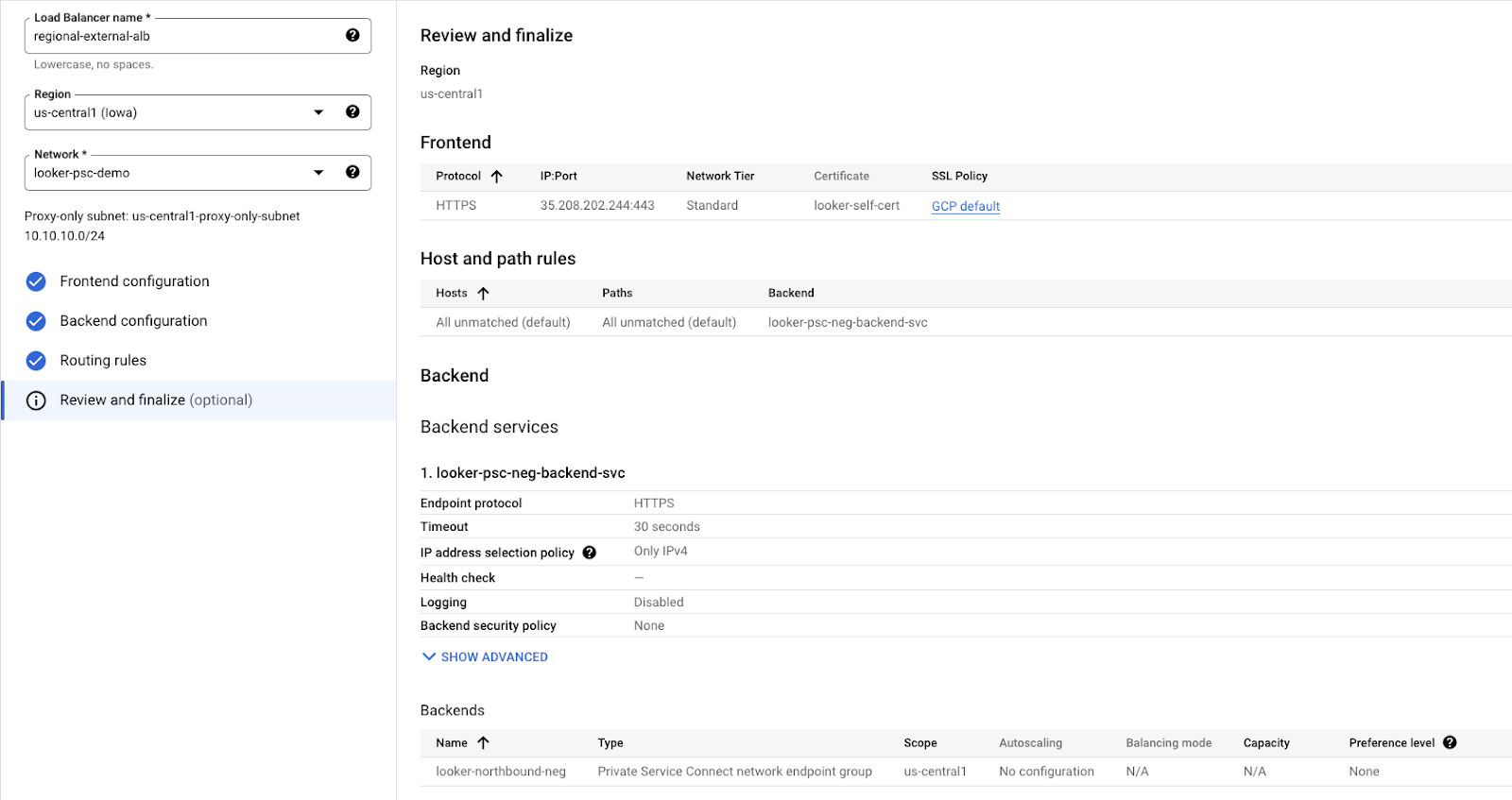Open the GCP default SSL policy link
Image resolution: width=1512 pixels, height=800 pixels.
click(x=965, y=206)
